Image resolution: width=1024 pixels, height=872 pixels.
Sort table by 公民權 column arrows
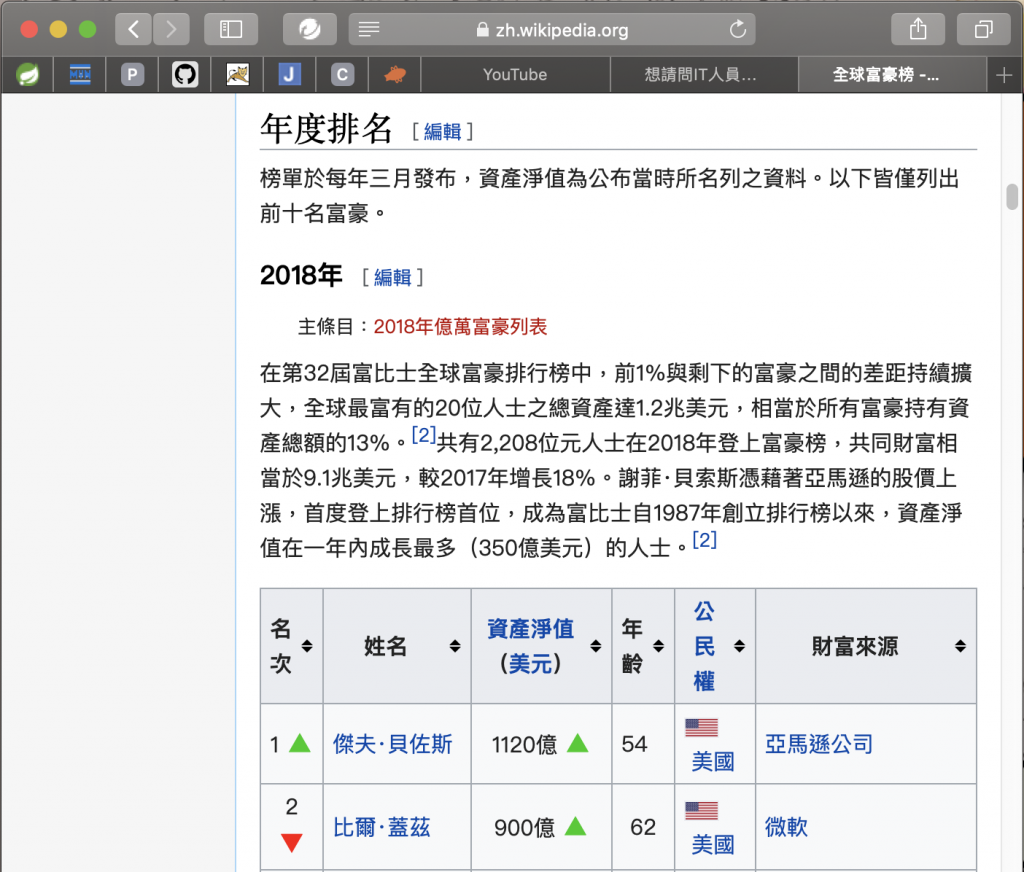tap(739, 646)
